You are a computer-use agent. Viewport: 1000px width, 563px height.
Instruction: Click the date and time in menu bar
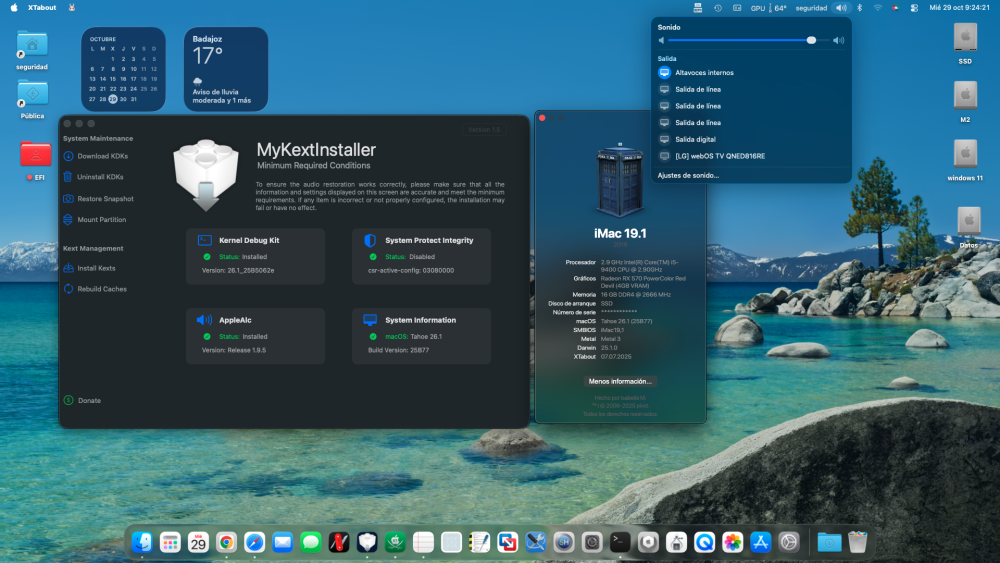(959, 8)
